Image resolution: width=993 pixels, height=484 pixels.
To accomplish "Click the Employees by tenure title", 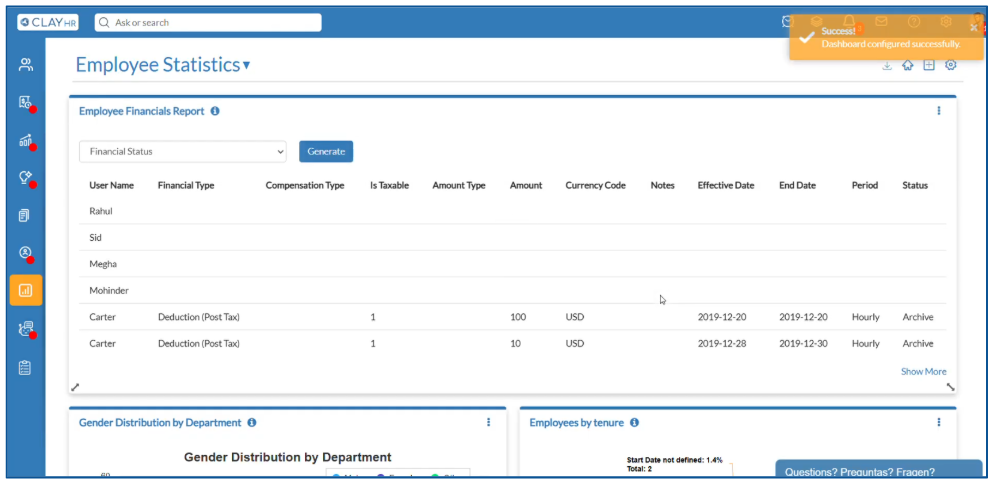I will pos(576,423).
